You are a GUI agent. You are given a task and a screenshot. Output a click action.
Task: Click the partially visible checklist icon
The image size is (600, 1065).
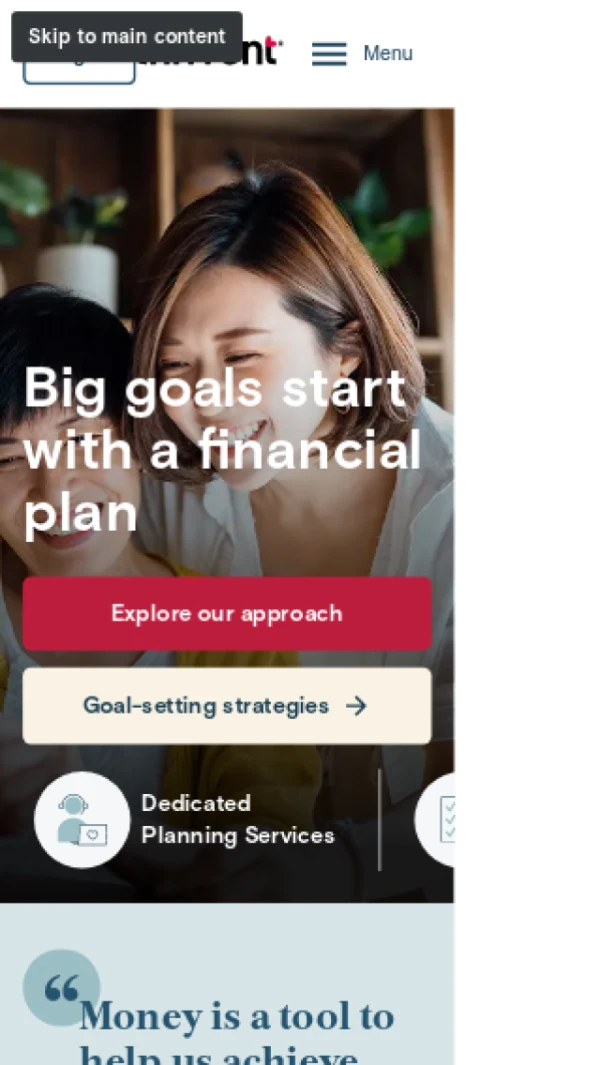pos(436,820)
